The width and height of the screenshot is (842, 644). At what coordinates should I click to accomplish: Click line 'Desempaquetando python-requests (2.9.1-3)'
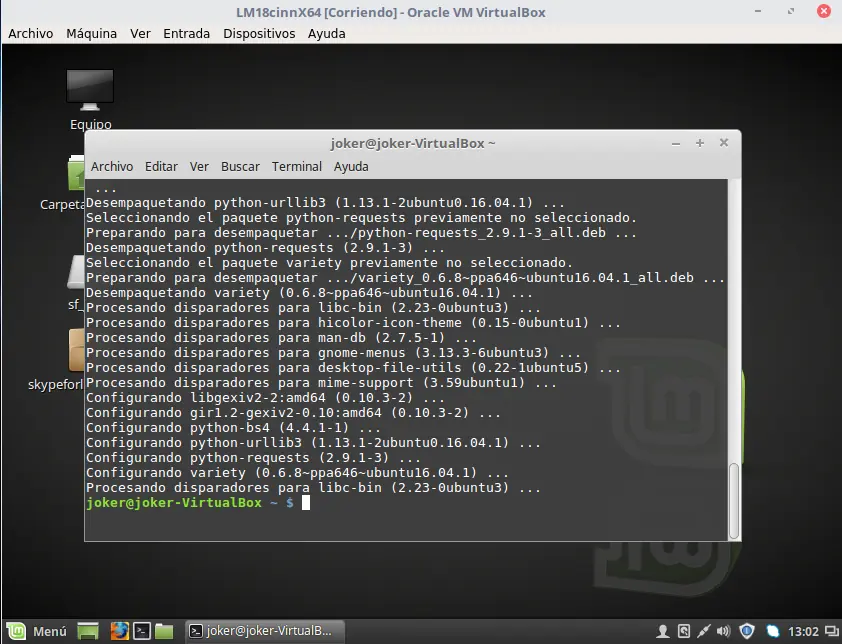(x=265, y=248)
